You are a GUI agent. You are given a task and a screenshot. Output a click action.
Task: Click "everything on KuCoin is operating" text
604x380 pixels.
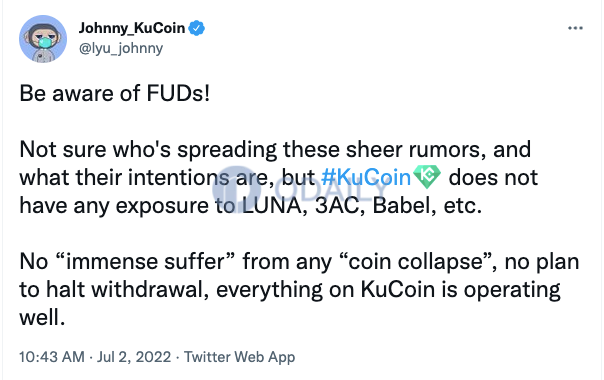coord(388,290)
